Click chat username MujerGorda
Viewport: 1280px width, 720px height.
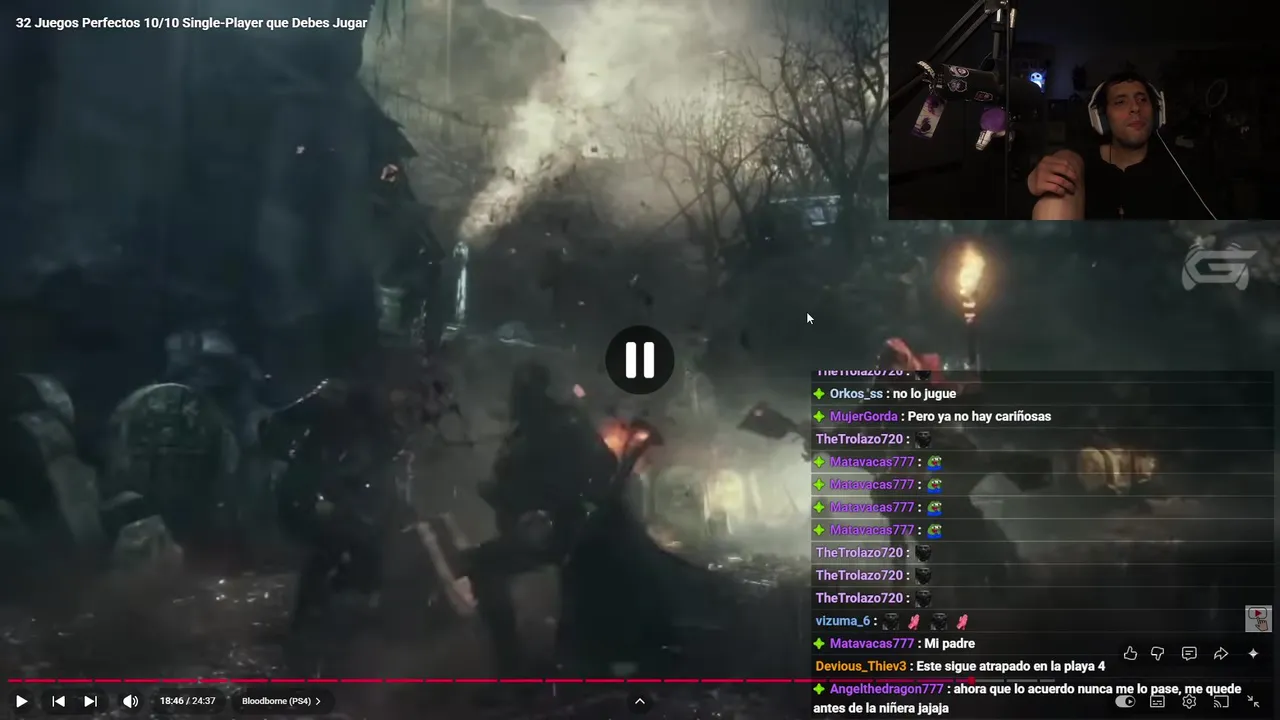point(865,416)
